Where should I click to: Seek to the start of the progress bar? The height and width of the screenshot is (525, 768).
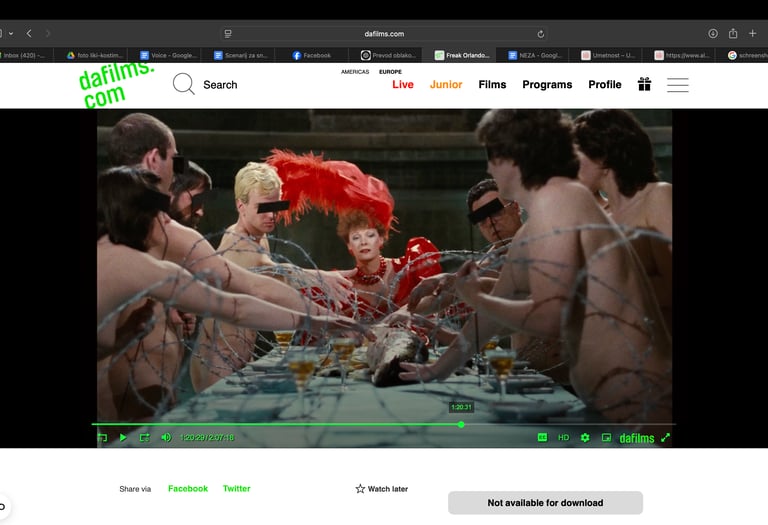[x=94, y=424]
